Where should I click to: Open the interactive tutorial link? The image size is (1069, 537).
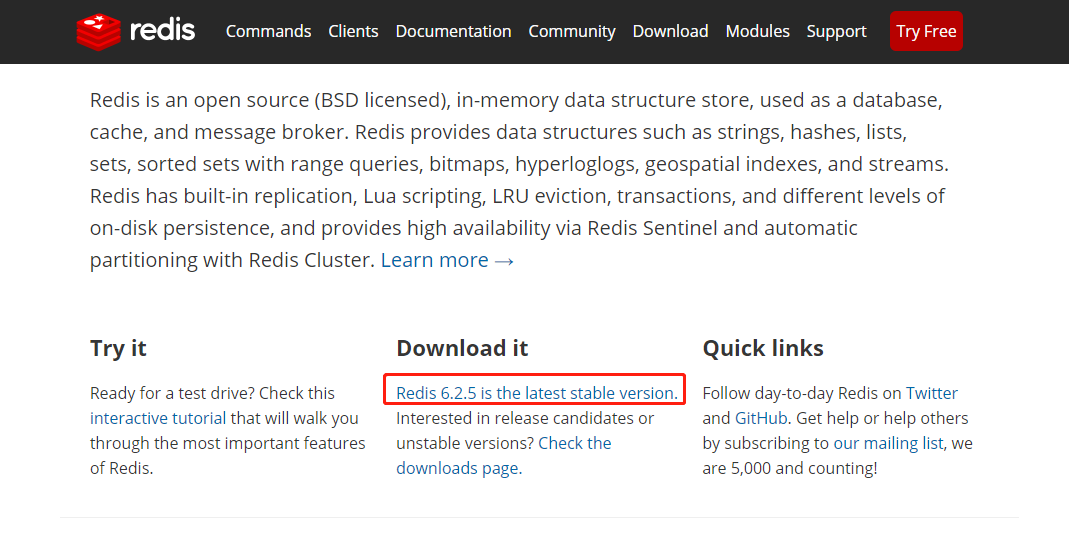(x=157, y=418)
